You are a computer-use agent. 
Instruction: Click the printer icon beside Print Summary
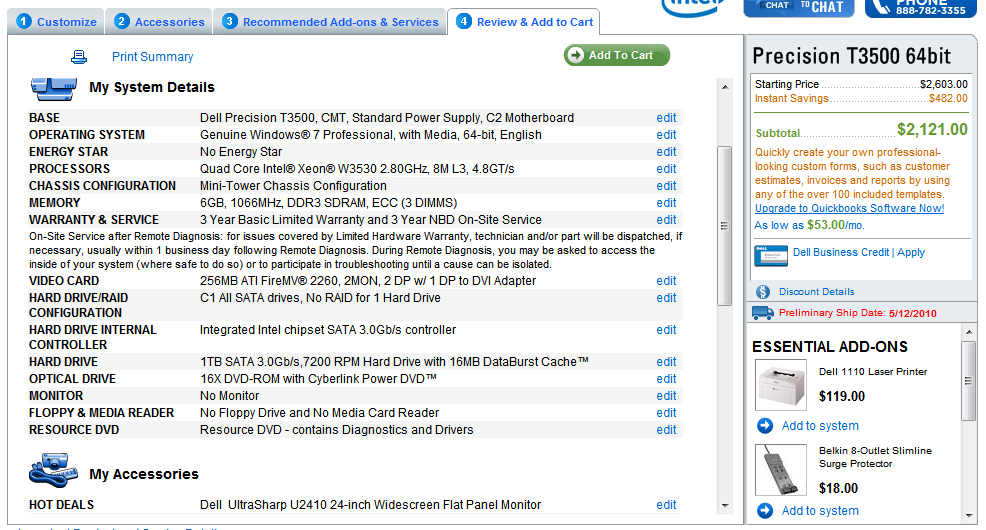point(79,57)
